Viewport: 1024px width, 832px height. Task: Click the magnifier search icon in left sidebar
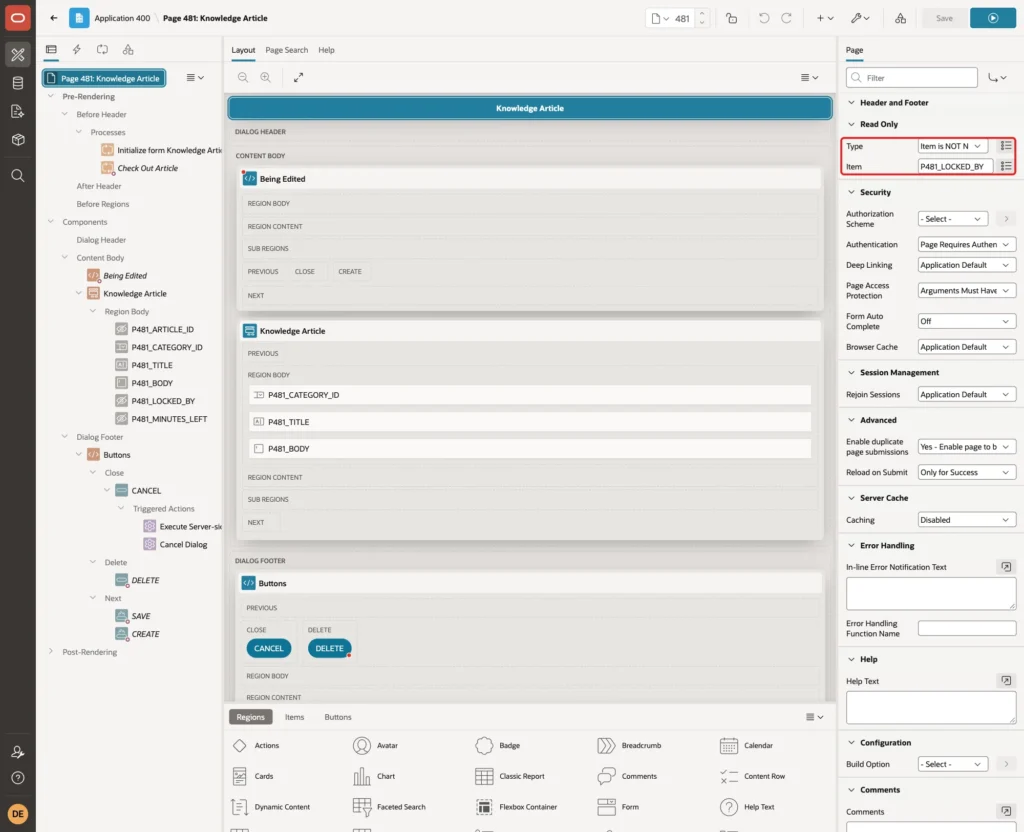point(18,176)
